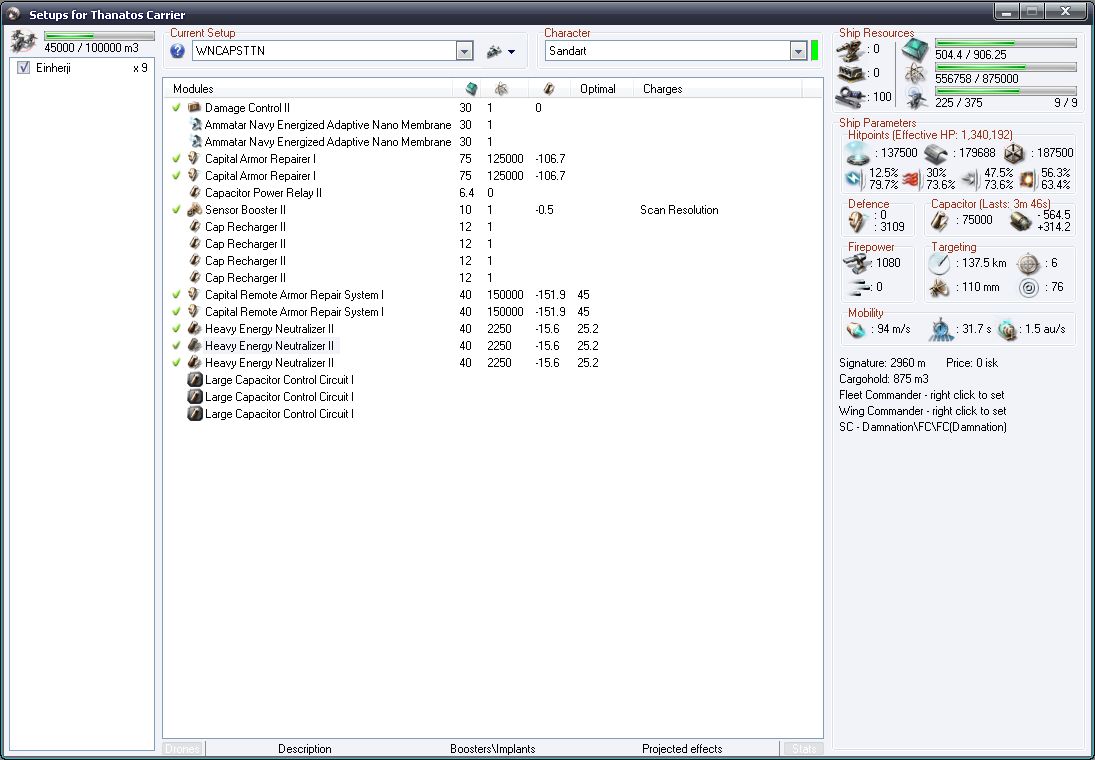
Task: Open the Character Sandart dropdown
Action: pyautogui.click(x=799, y=51)
